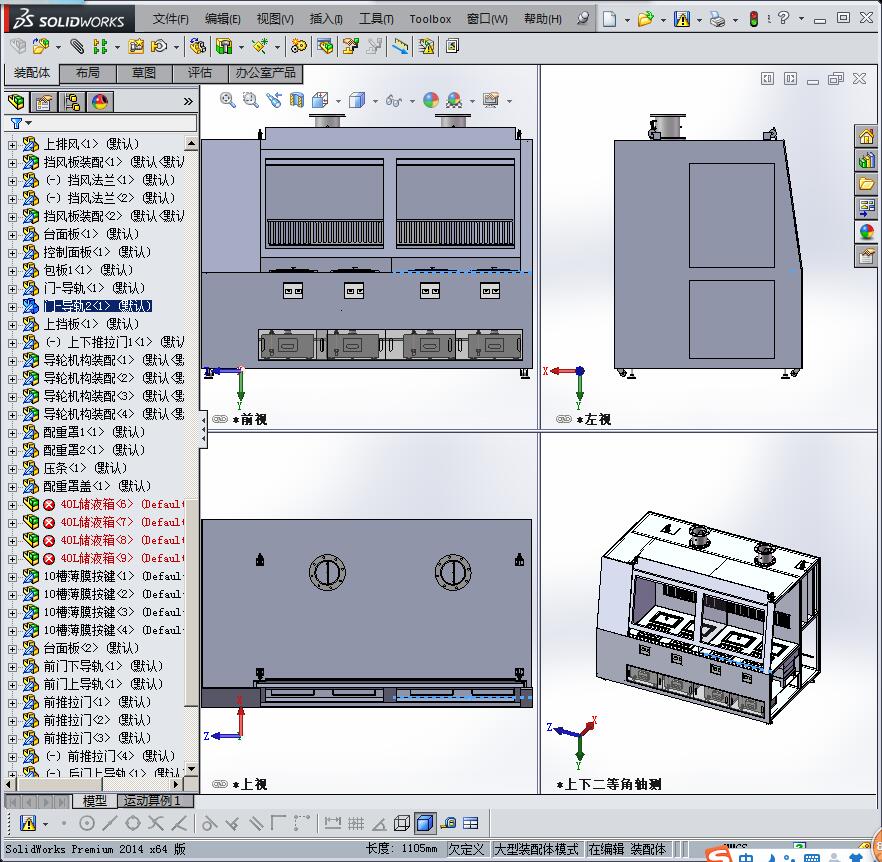882x862 pixels.
Task: Open SolidWorks Resources home icon in task pane
Action: (866, 137)
